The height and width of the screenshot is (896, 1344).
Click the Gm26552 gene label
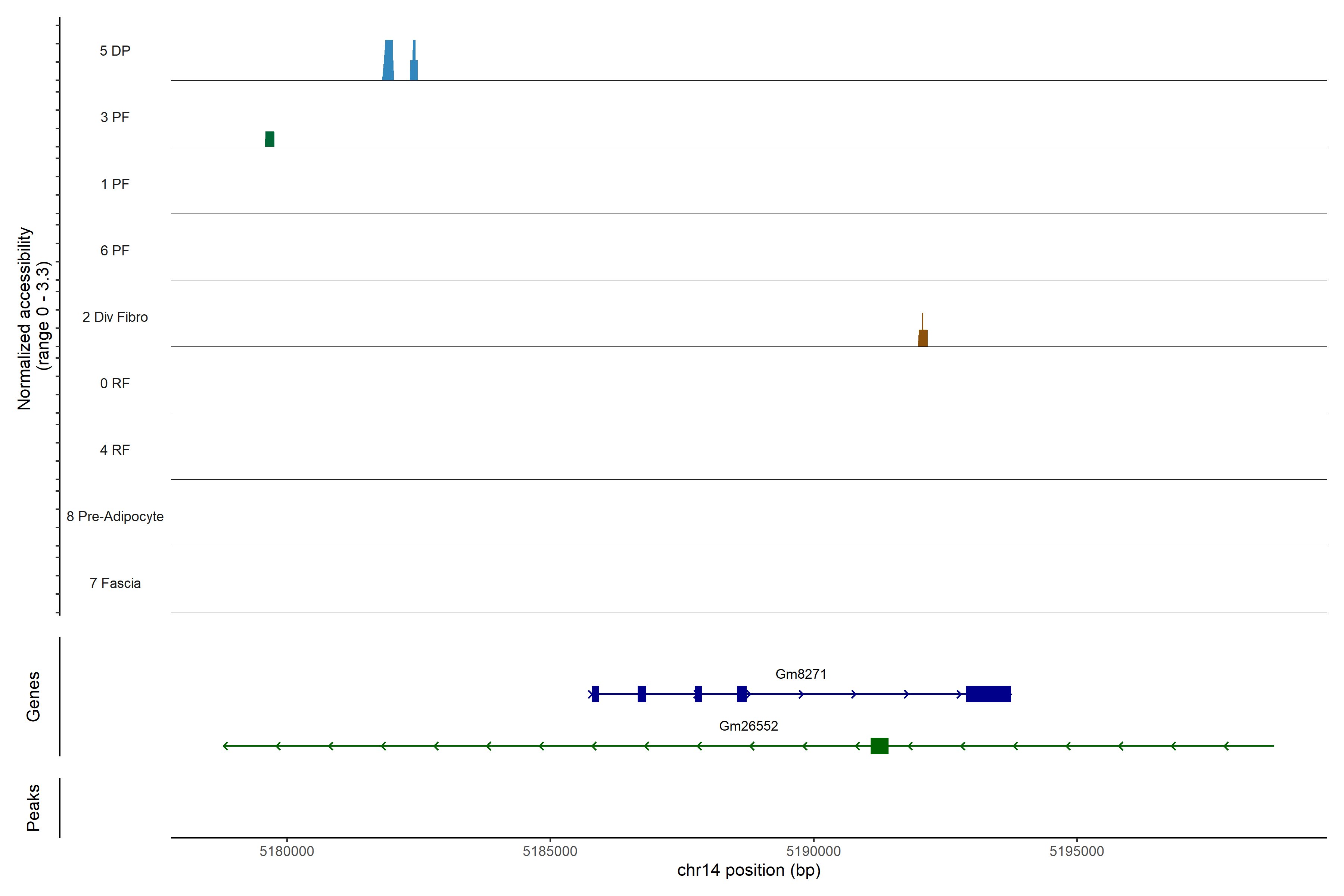pyautogui.click(x=748, y=726)
